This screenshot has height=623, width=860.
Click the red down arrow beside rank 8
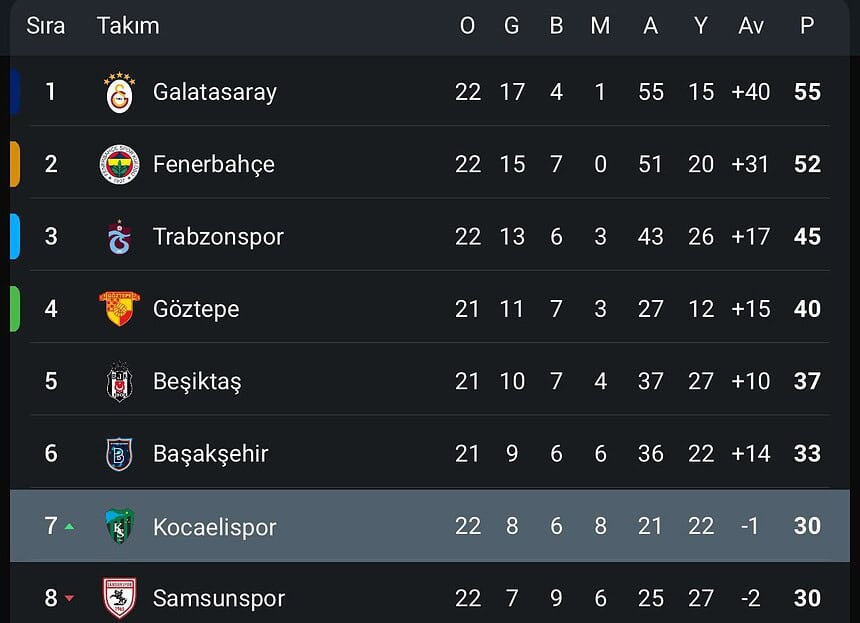pos(69,599)
